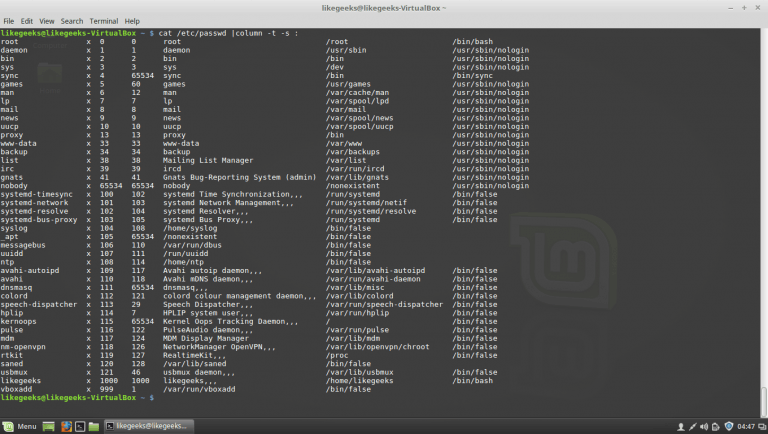
Task: Click the volume speaker tray icon
Action: pyautogui.click(x=704, y=427)
